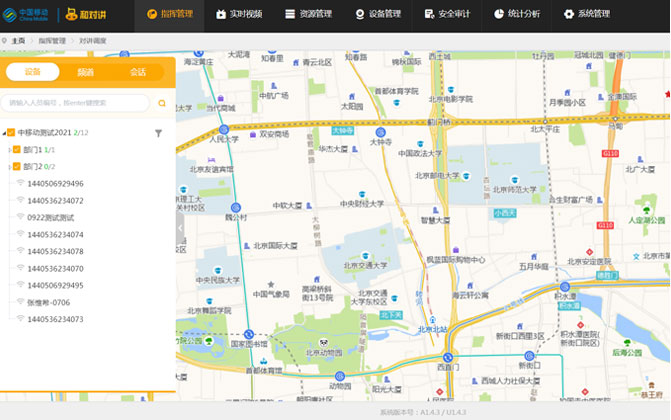
Task: Open the 统计分析 menu
Action: tap(517, 14)
